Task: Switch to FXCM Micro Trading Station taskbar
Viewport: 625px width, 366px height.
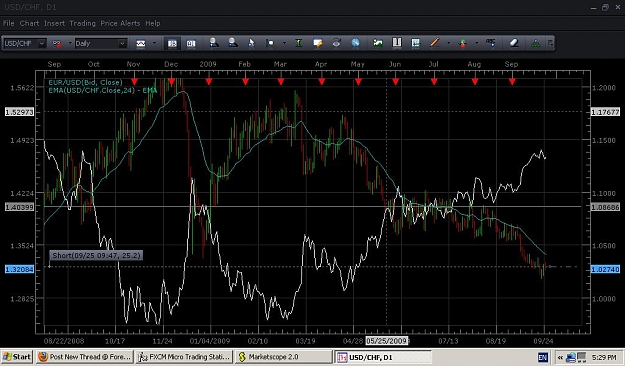Action: [184, 357]
